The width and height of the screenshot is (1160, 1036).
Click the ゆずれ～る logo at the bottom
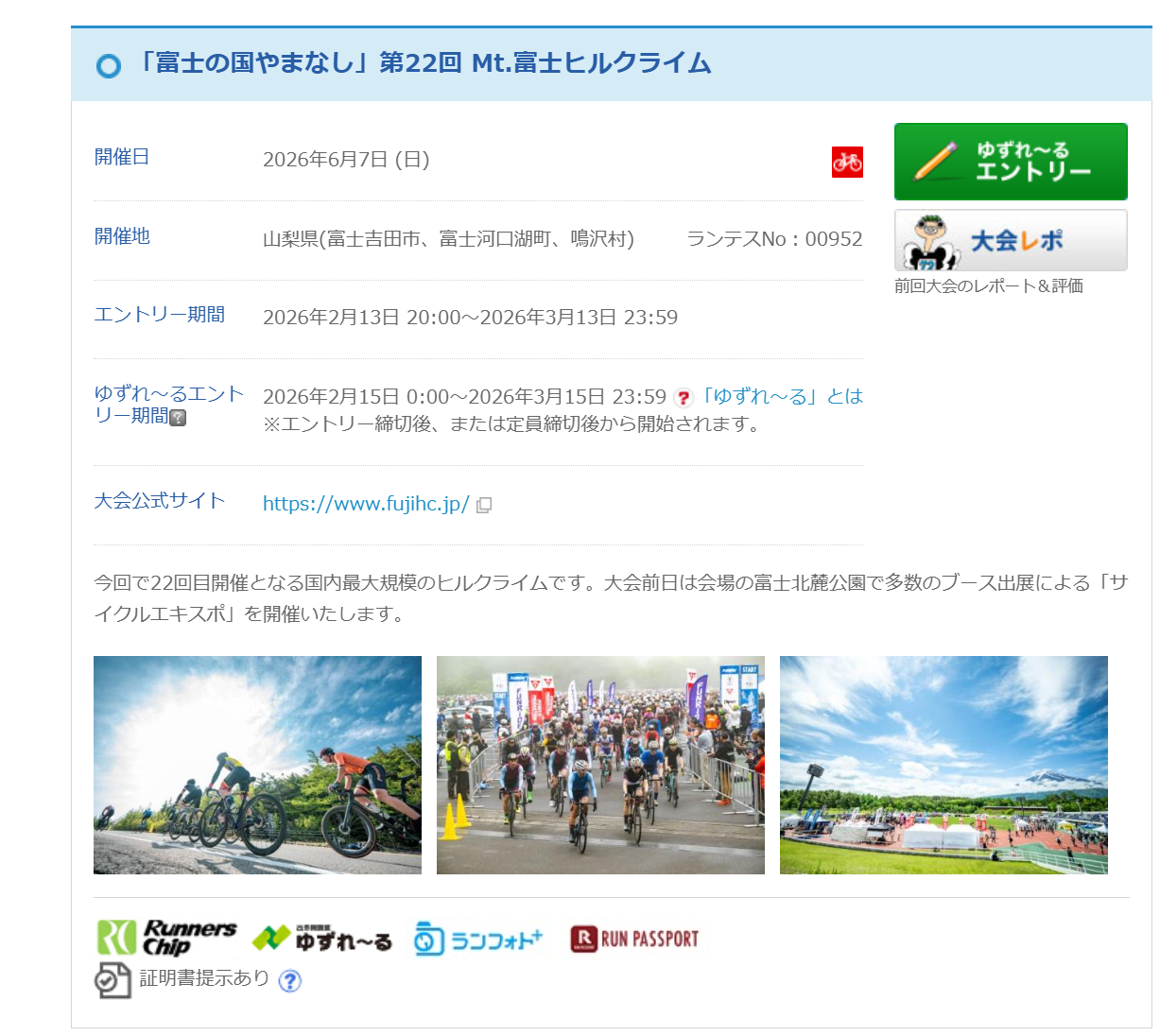pyautogui.click(x=321, y=939)
